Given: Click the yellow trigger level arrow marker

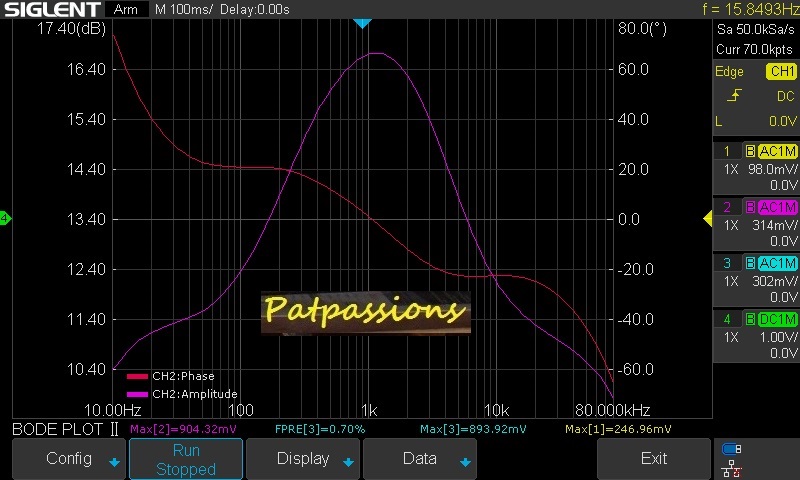Looking at the screenshot, I should tap(707, 218).
